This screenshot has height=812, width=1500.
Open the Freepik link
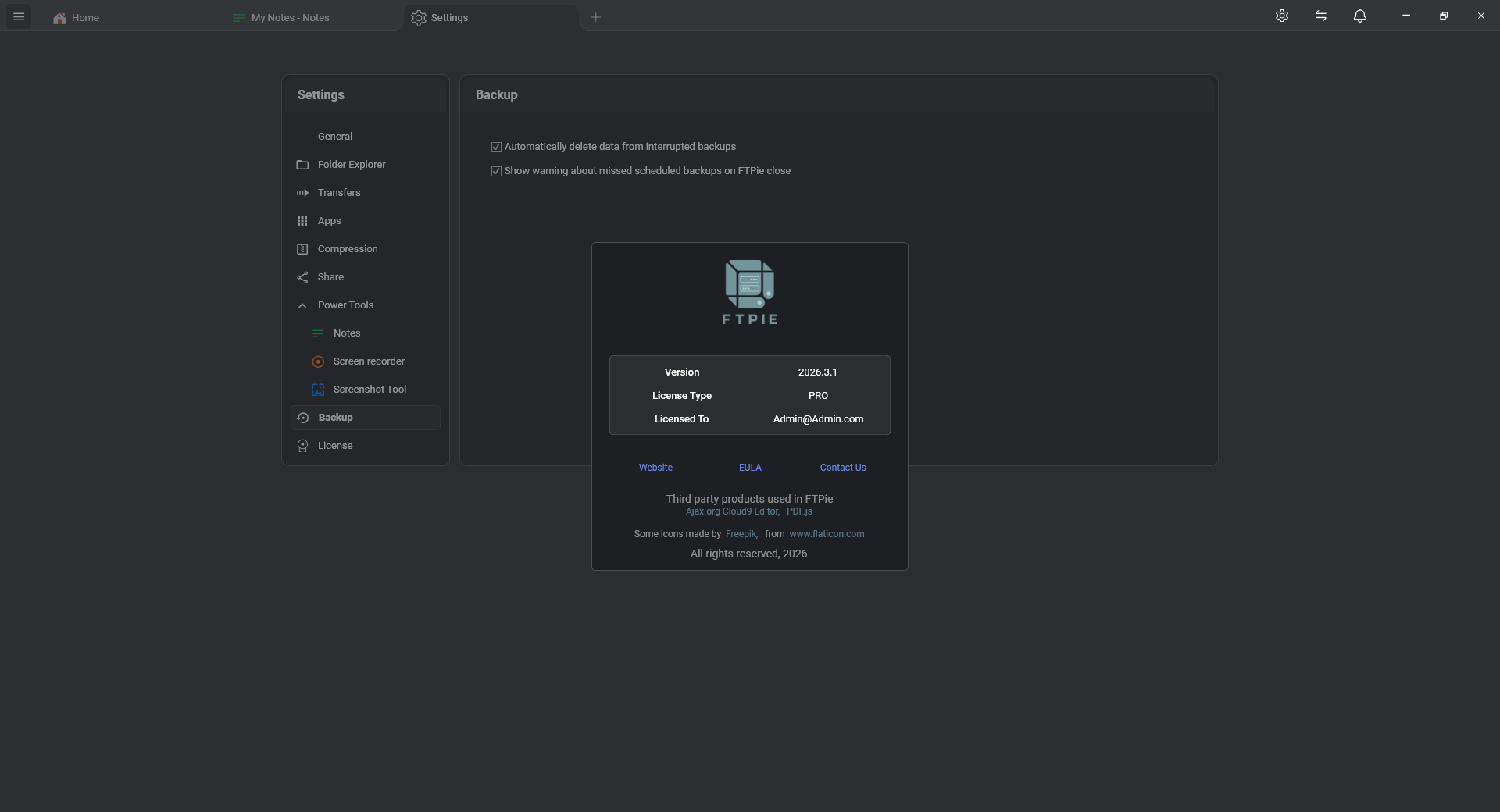tap(741, 534)
